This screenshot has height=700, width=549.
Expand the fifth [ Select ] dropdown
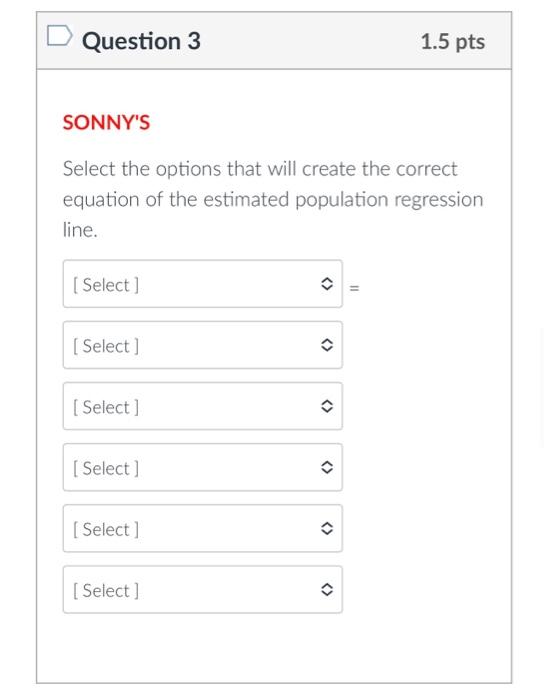(203, 529)
